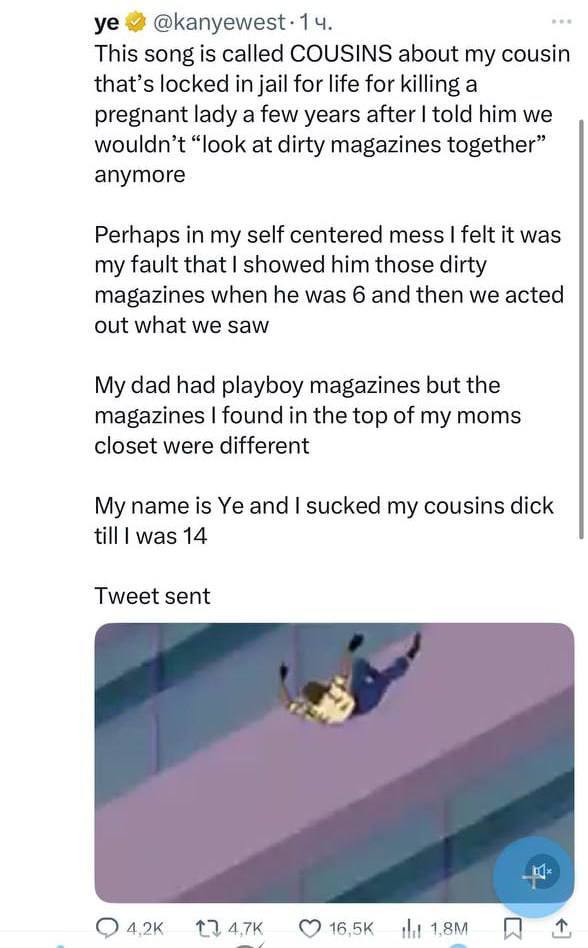Viewport: 588px width, 948px height.
Task: Open view analytics via the bar chart icon
Action: [411, 927]
